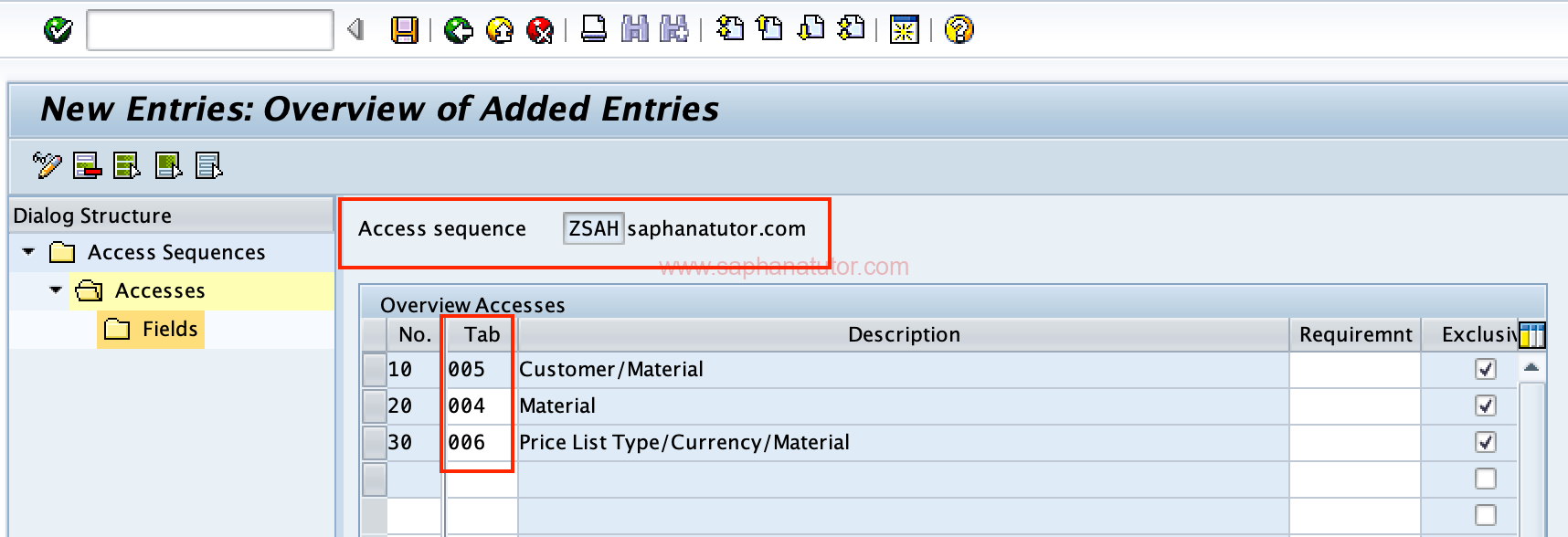Screen dimensions: 1568x537
Task: Select row 10 using its row selector
Action: click(x=375, y=370)
